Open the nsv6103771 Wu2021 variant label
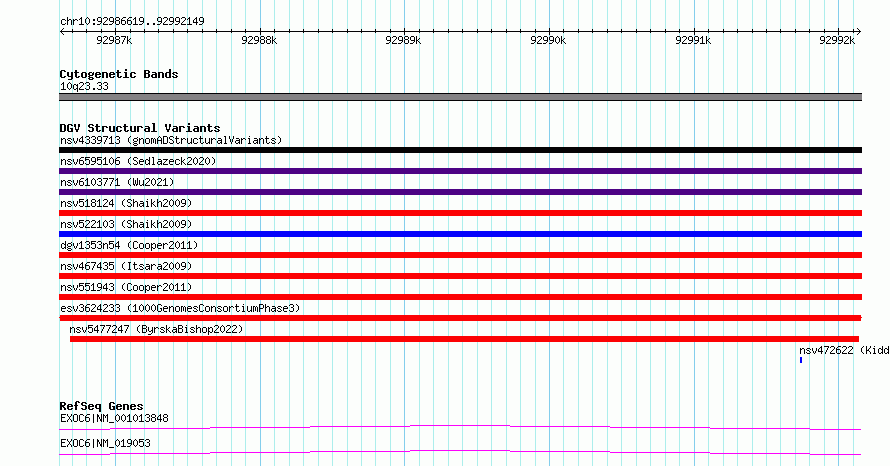 click(x=117, y=182)
